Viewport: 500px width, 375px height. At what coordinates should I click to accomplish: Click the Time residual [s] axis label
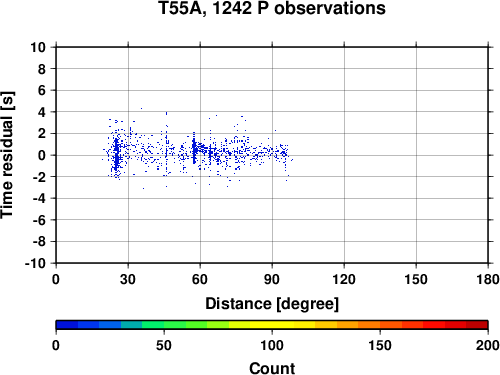point(7,155)
